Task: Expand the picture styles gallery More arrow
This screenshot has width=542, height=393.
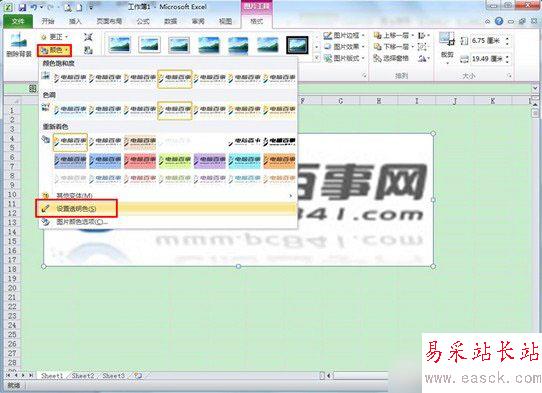Action: [x=317, y=58]
